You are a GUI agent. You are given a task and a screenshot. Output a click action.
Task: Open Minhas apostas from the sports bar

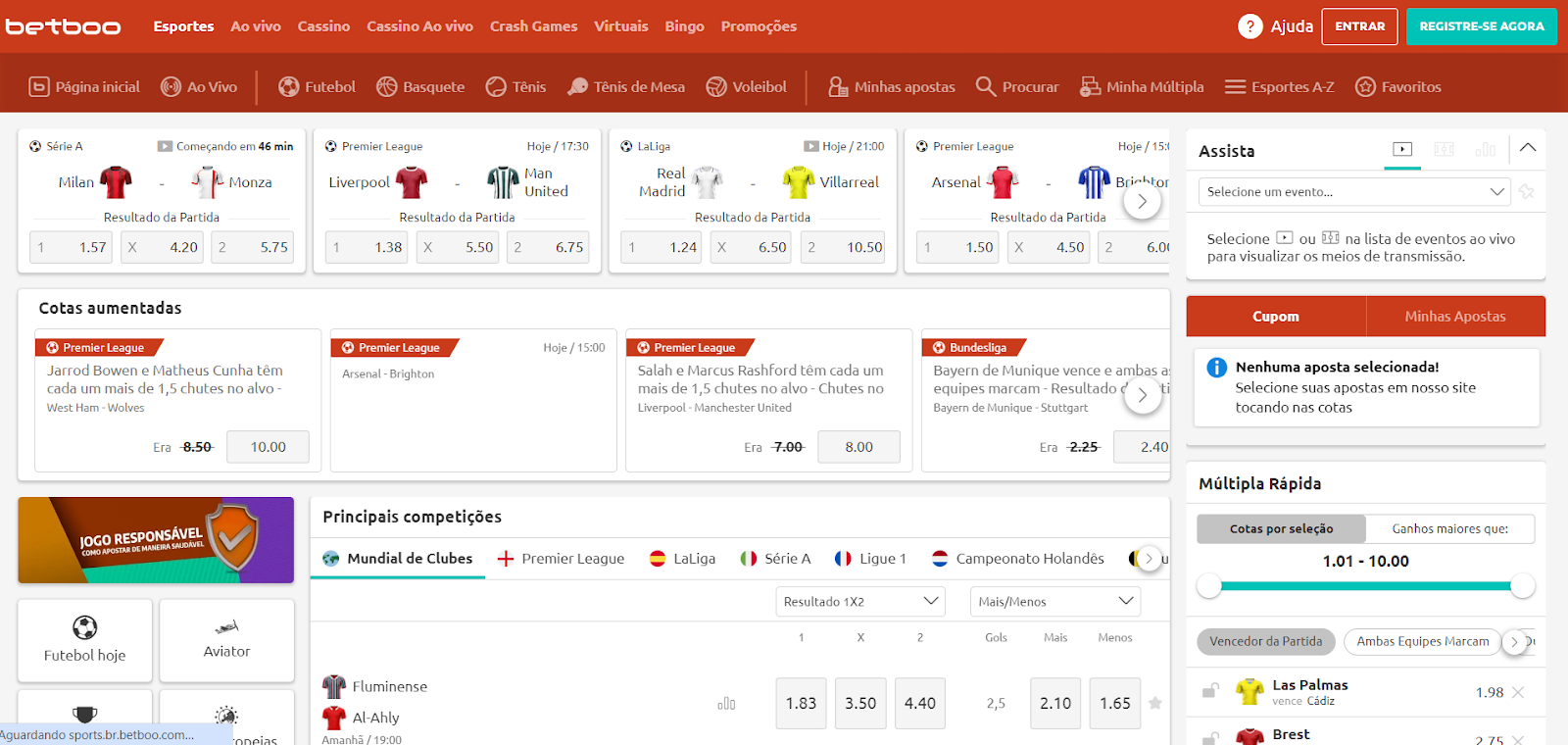[x=891, y=87]
